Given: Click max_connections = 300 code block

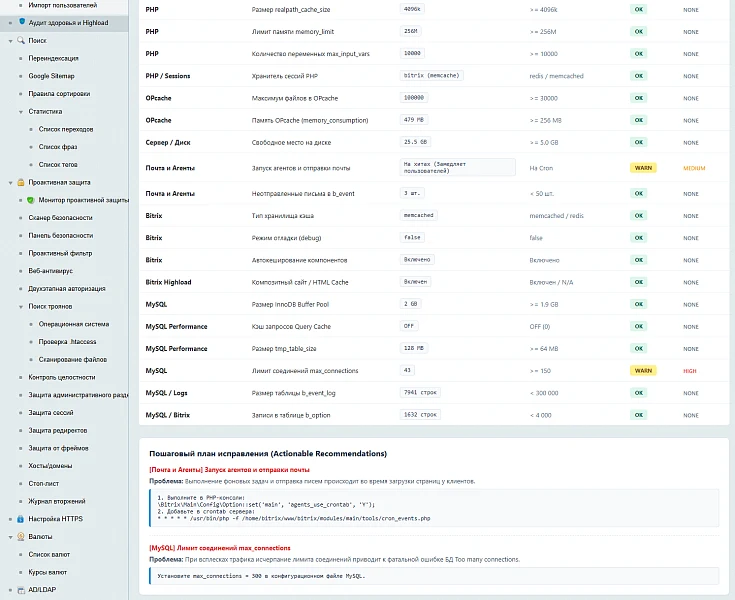Looking at the screenshot, I should click(434, 576).
